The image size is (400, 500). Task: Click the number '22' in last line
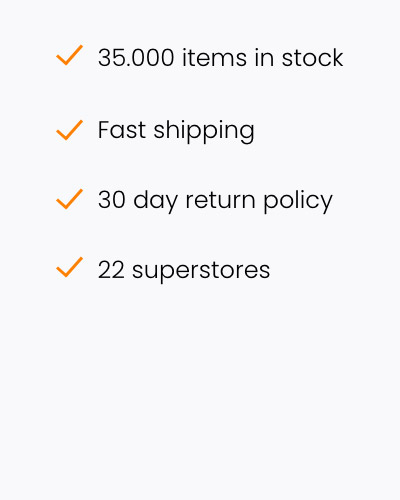coord(111,270)
